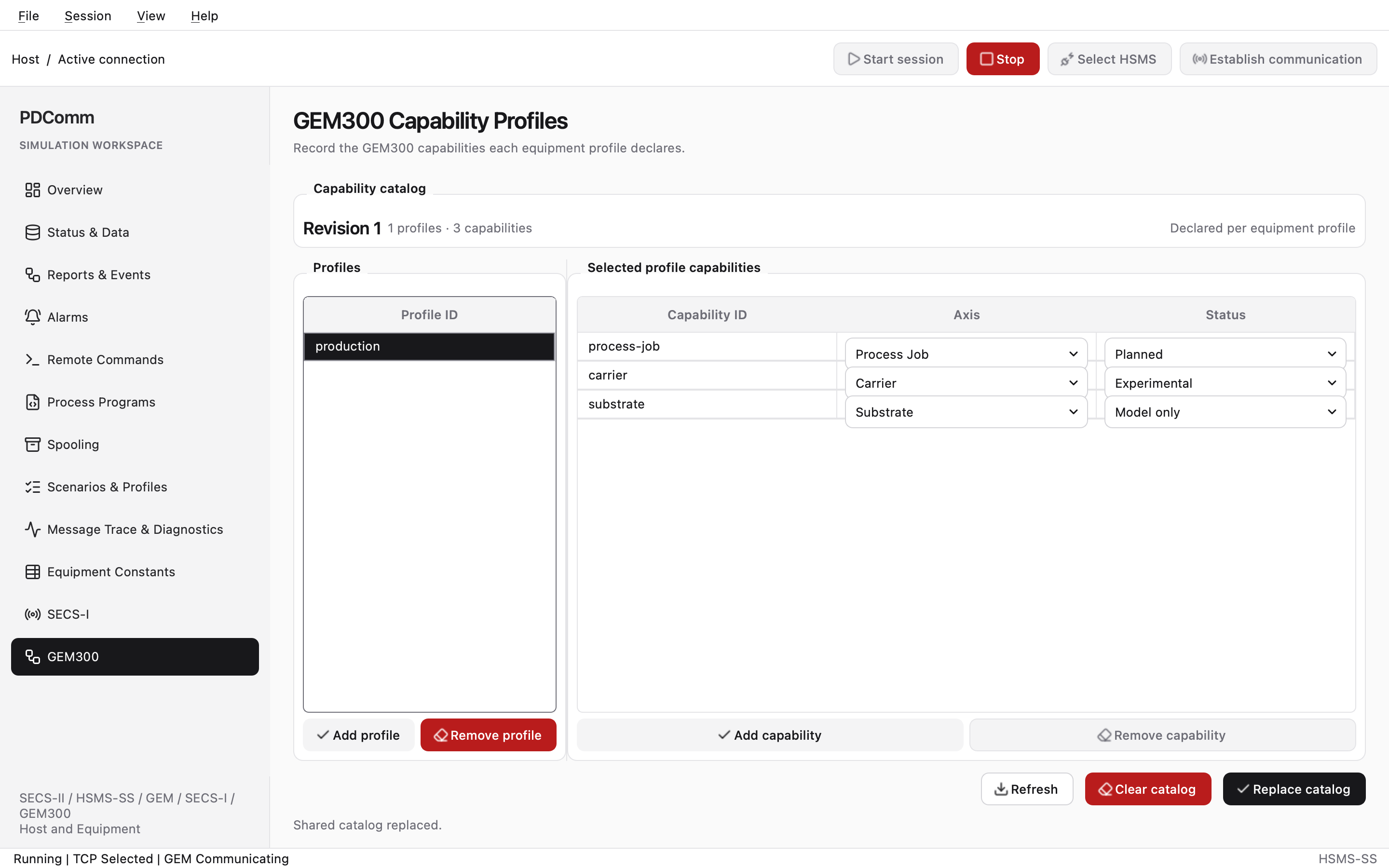Open the View menu
Screen dimensions: 1389x868
coord(151,15)
